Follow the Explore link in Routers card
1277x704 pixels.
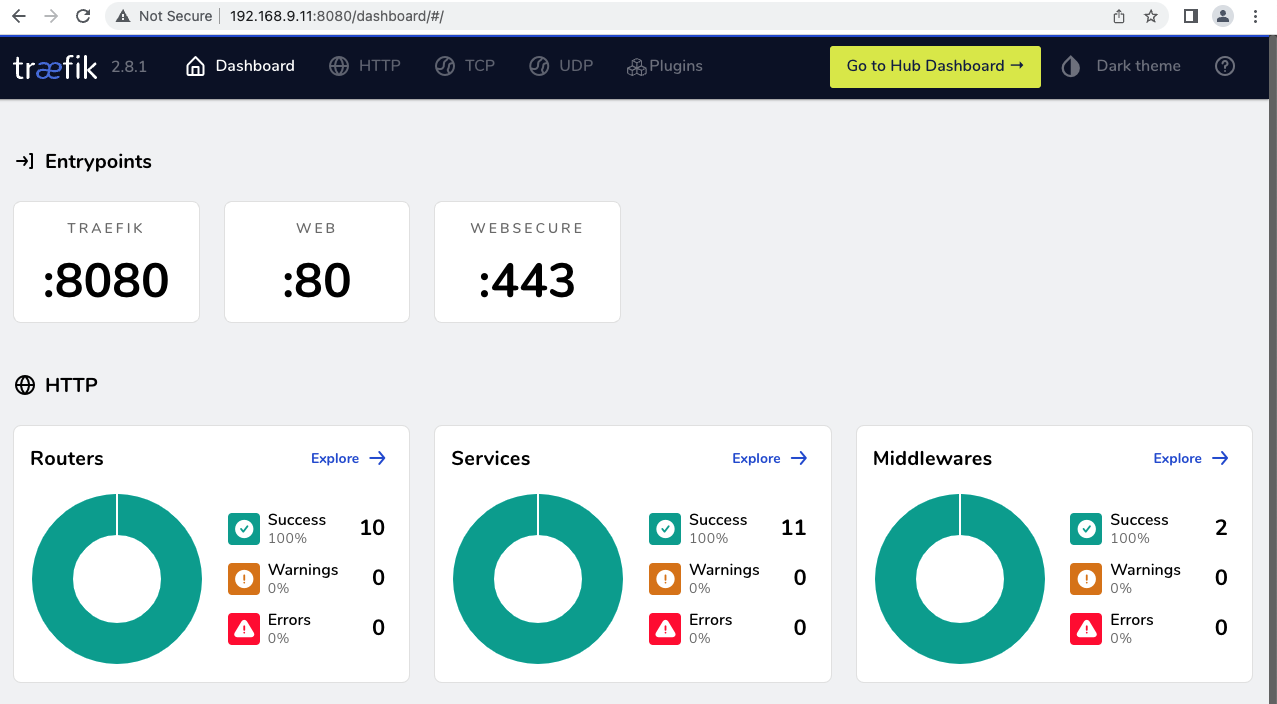348,458
